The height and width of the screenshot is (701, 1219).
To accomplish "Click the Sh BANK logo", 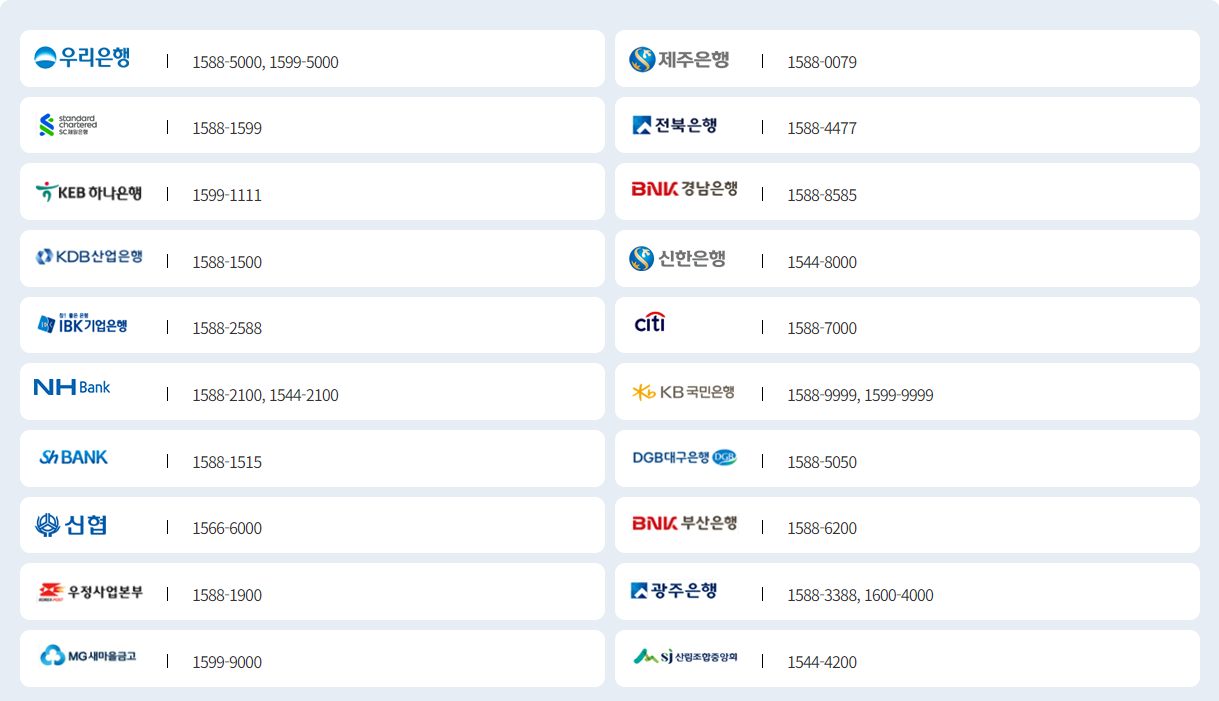I will (x=73, y=457).
